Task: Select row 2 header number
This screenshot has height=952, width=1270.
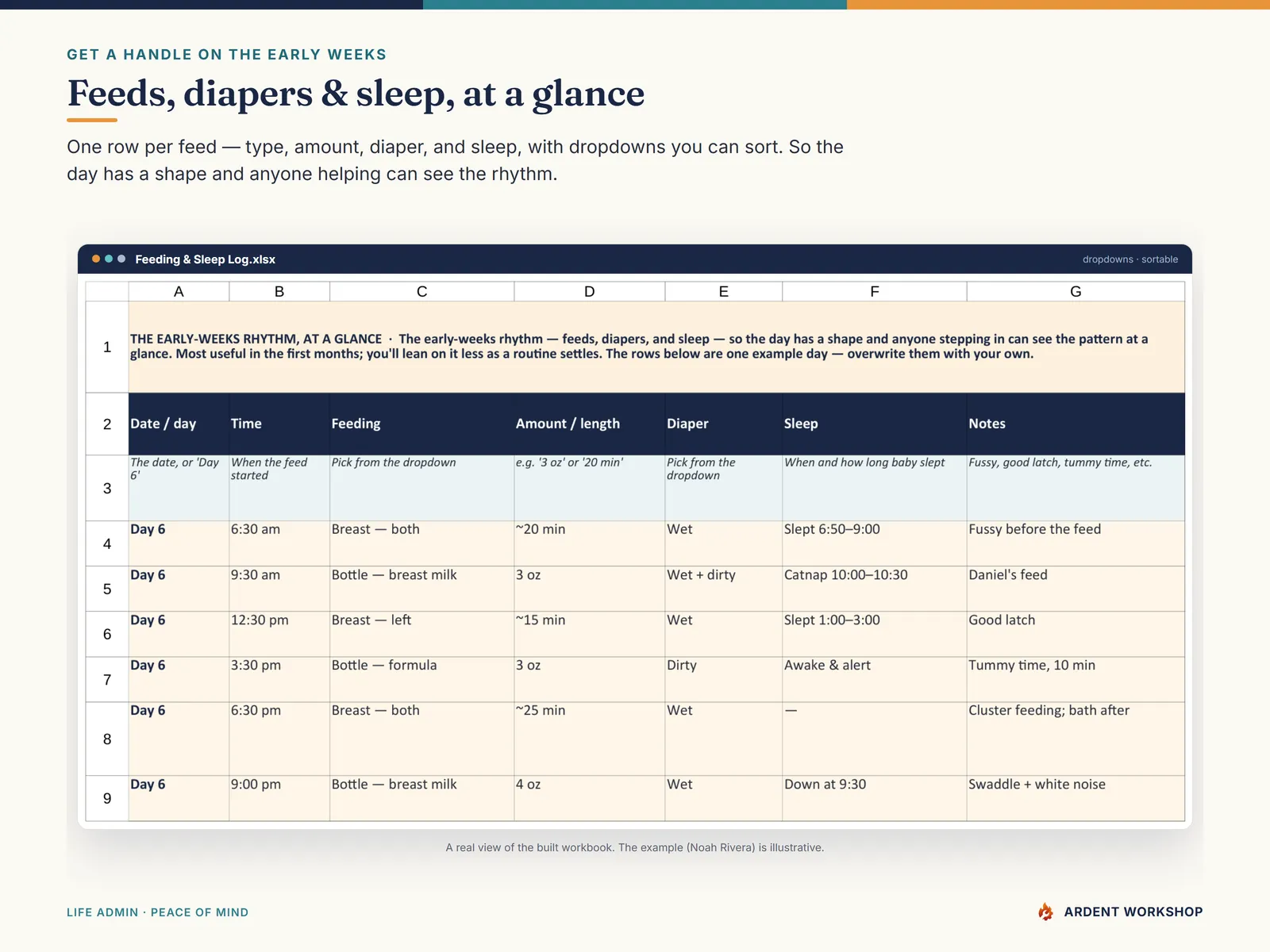Action: coord(107,424)
